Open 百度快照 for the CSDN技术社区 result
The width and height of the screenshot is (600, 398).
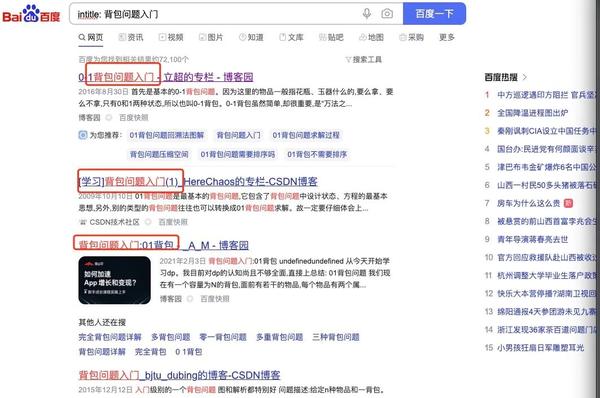click(x=173, y=222)
